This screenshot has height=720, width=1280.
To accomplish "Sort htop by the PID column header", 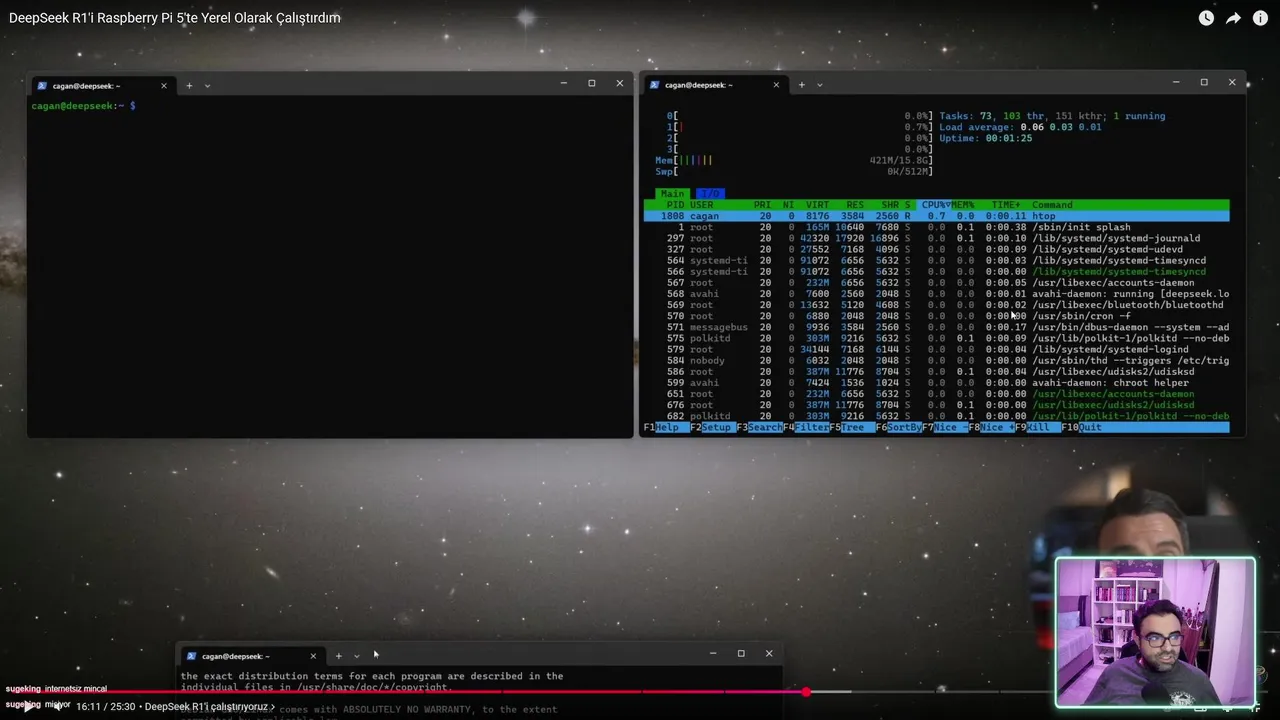I will click(x=675, y=205).
